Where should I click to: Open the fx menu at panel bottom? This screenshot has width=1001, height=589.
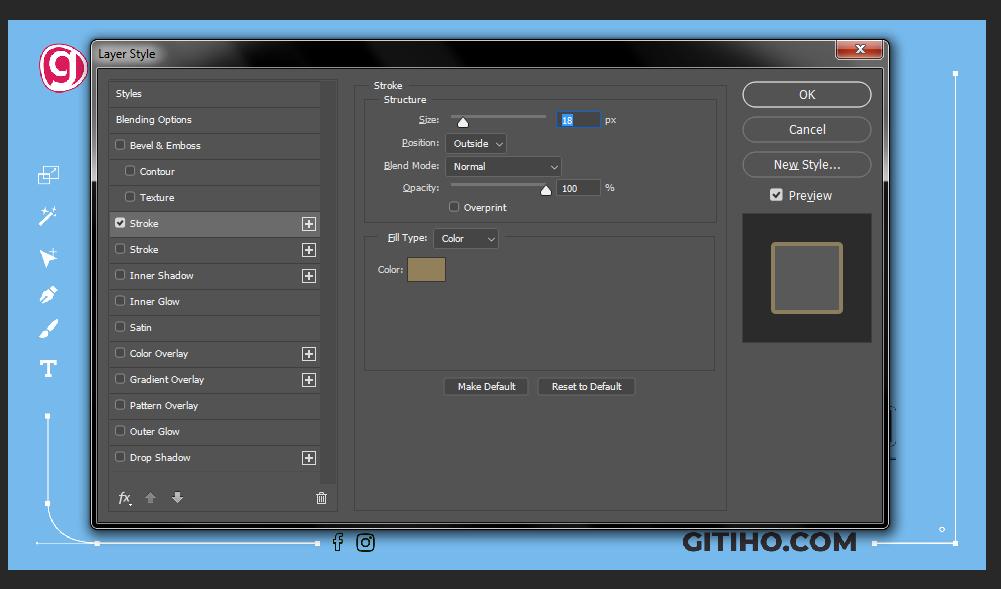tap(124, 497)
